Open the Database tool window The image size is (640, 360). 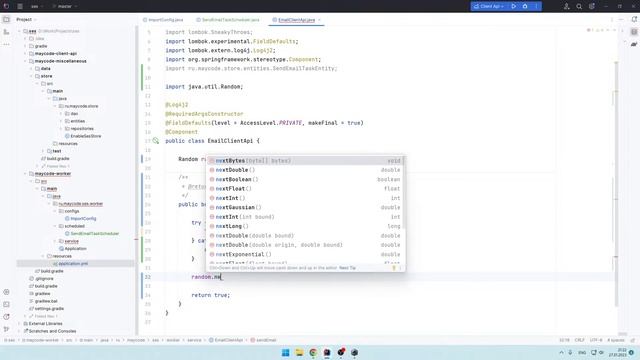(634, 32)
